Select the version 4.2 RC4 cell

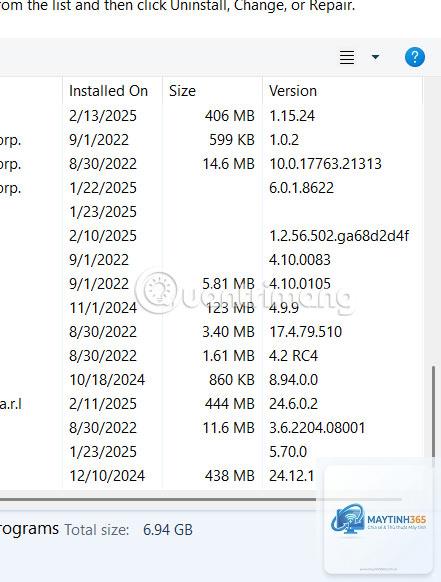pyautogui.click(x=293, y=356)
